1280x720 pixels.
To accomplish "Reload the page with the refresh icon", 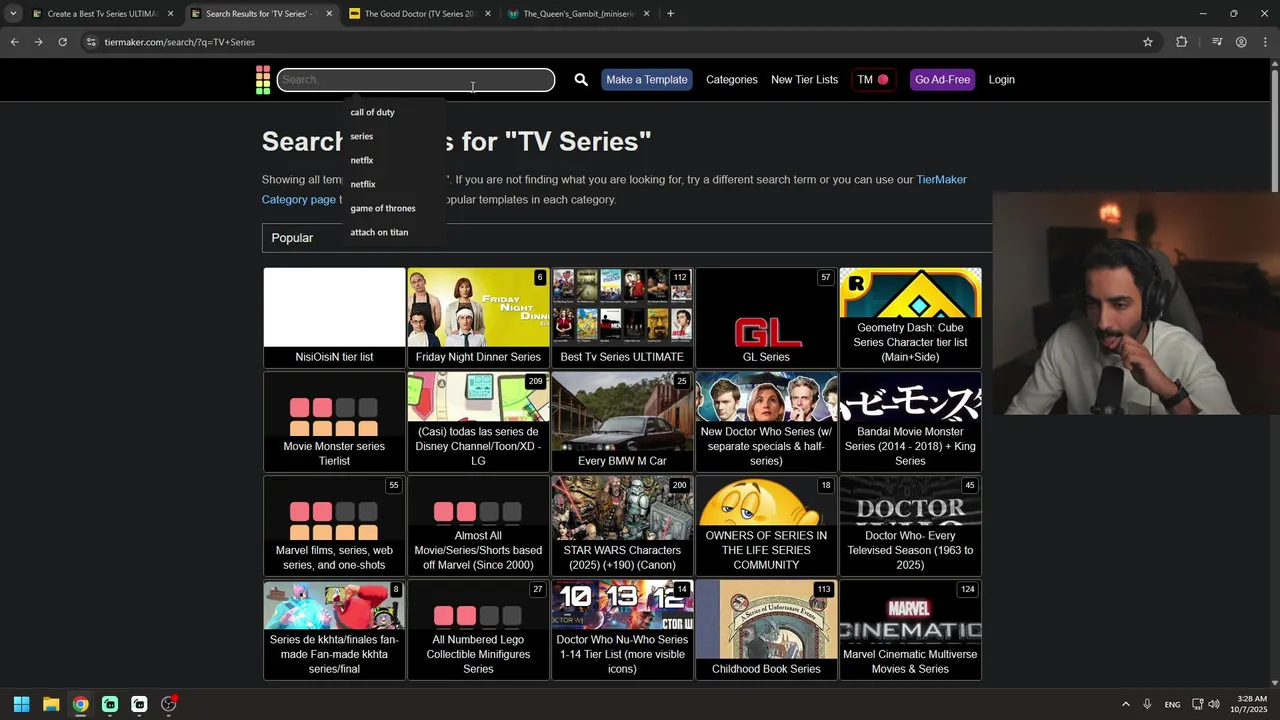I will coord(62,42).
